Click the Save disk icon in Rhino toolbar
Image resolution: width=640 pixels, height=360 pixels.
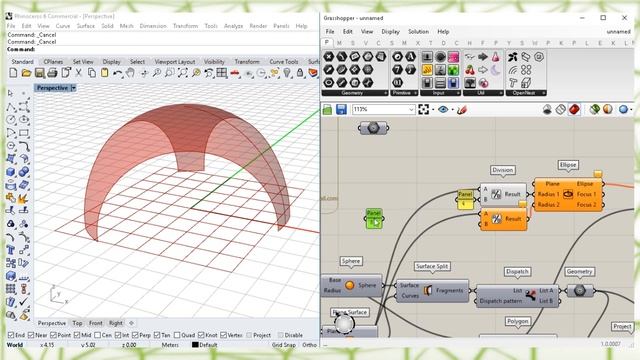(39, 73)
